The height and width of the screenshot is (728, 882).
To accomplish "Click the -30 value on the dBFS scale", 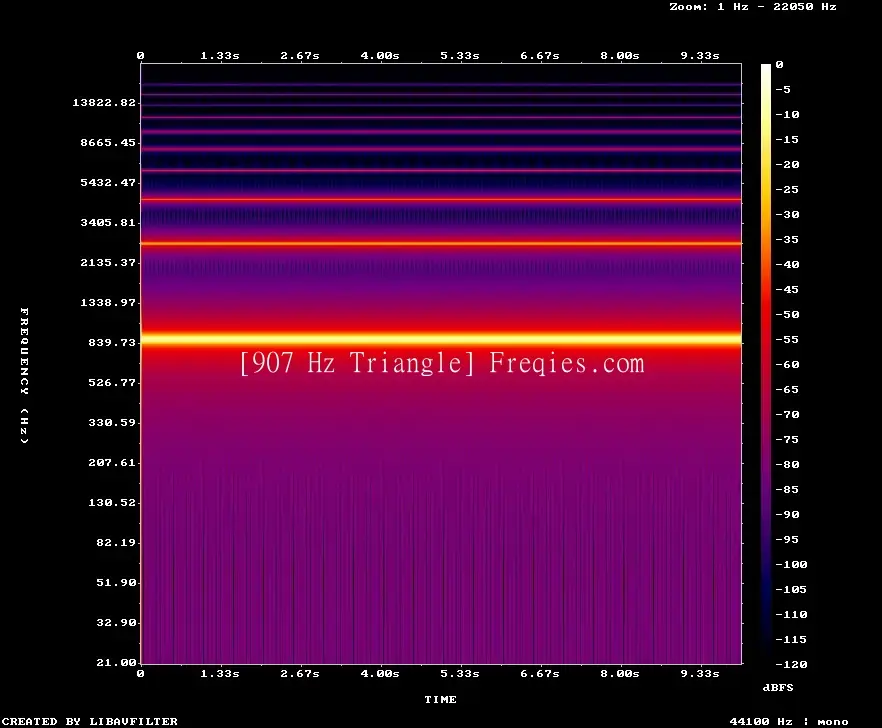I will point(787,214).
